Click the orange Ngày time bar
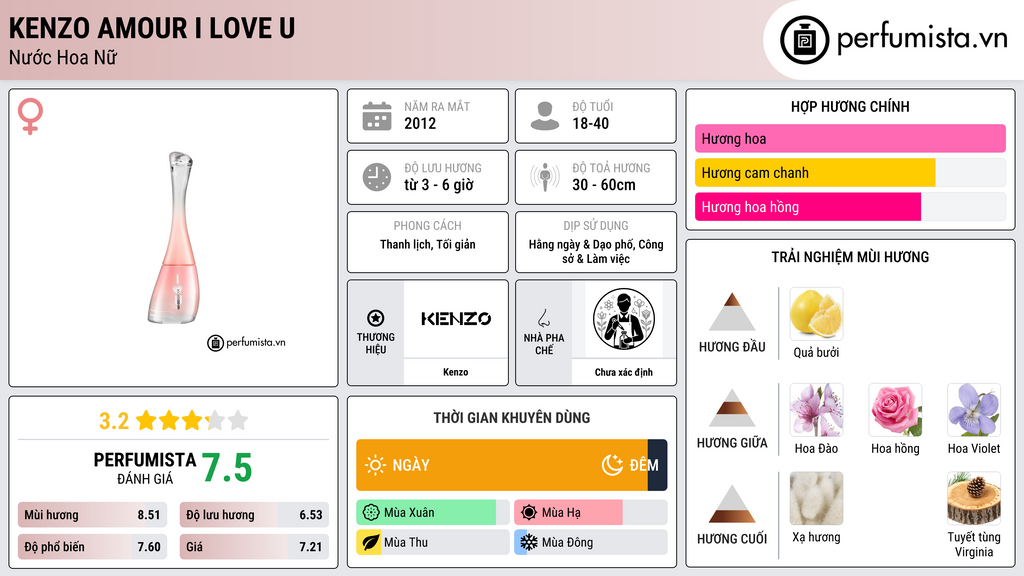 (x=502, y=465)
